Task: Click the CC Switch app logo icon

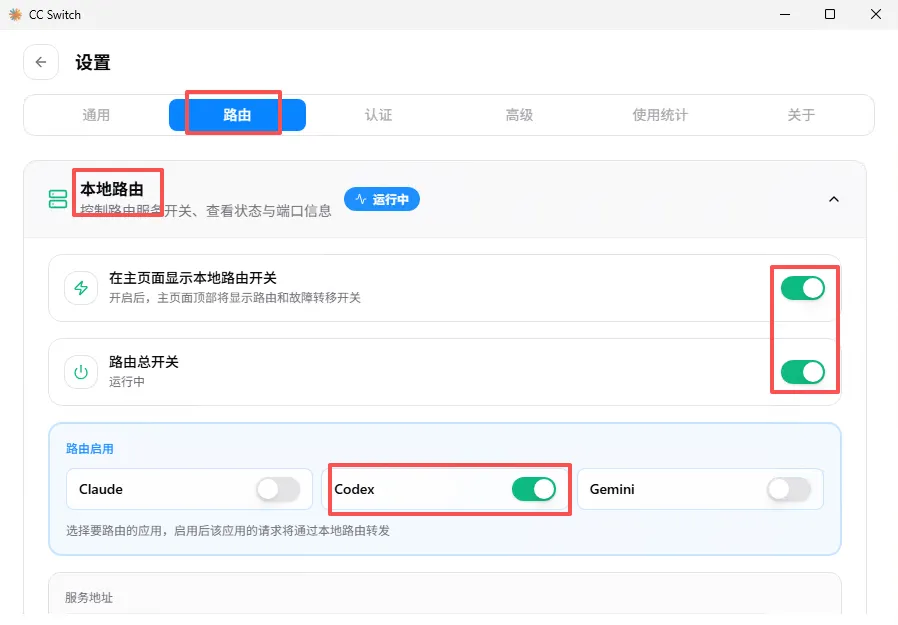Action: [x=15, y=14]
